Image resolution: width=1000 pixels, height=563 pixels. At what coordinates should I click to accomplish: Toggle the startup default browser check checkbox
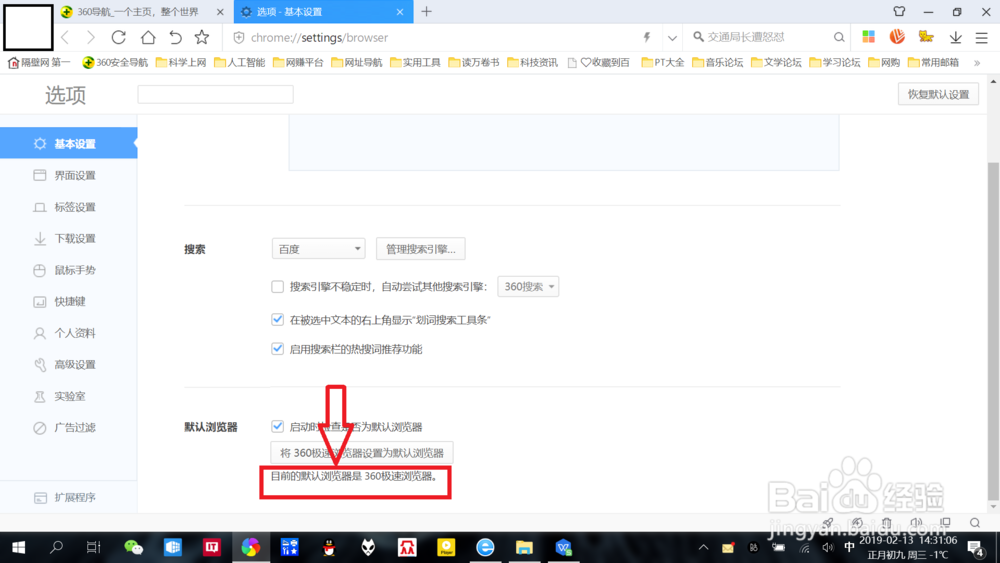click(277, 426)
